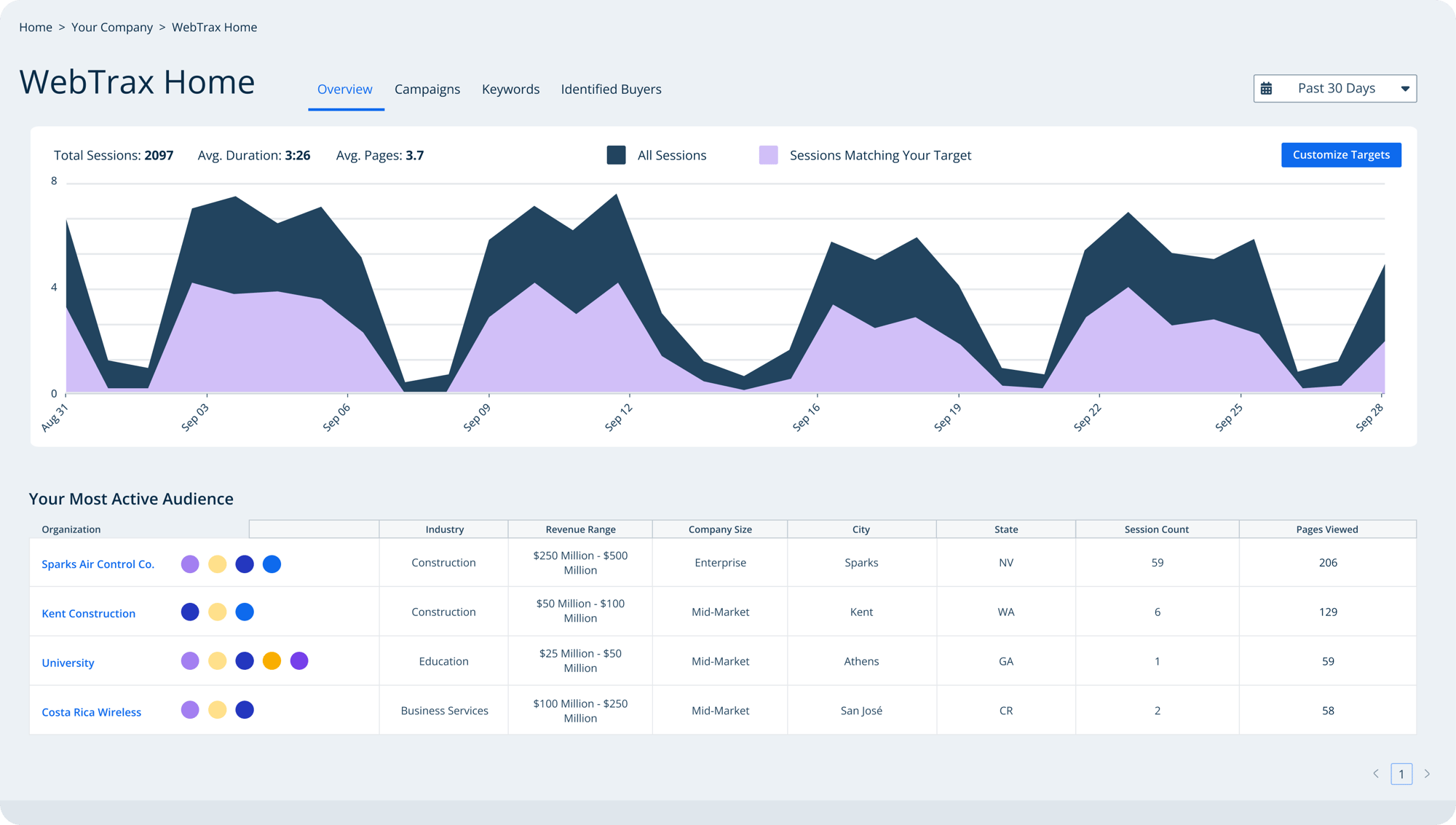The image size is (1456, 825).
Task: Open Sparks Air Control Co. organization link
Action: click(x=98, y=564)
